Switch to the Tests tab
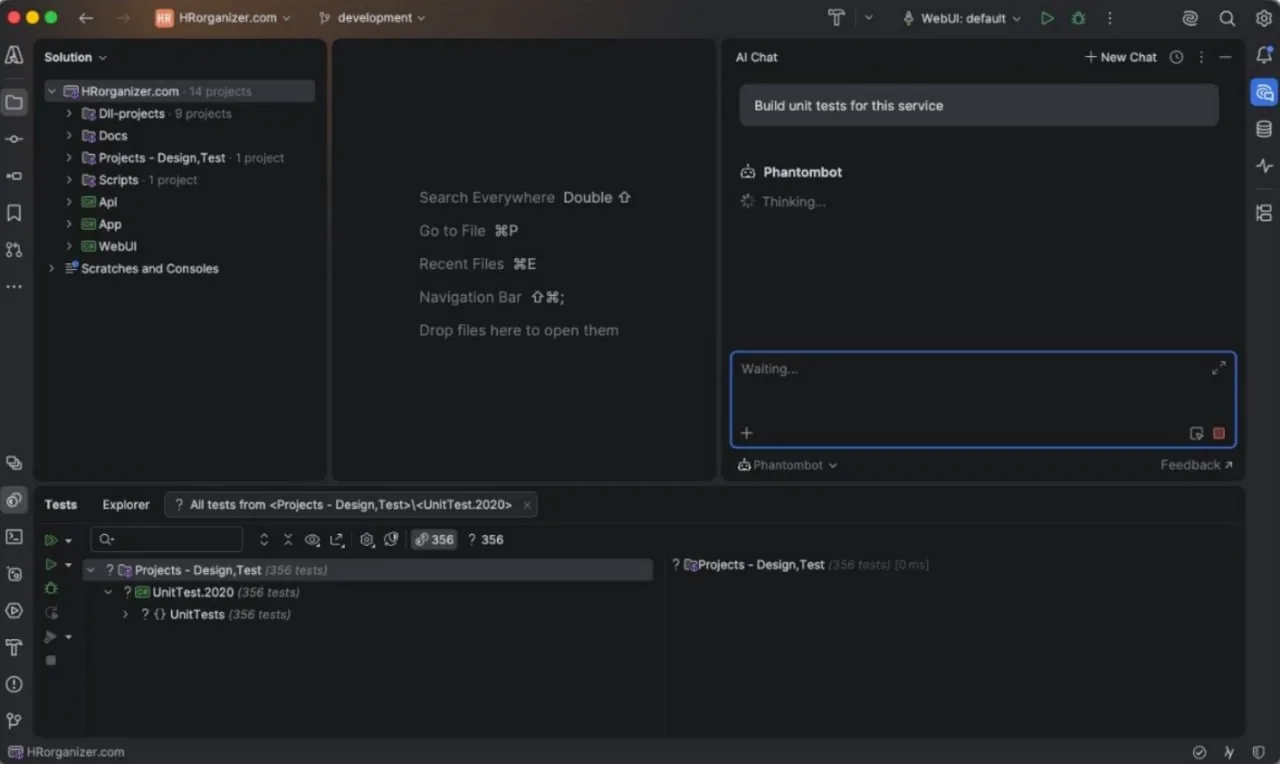 pyautogui.click(x=60, y=505)
